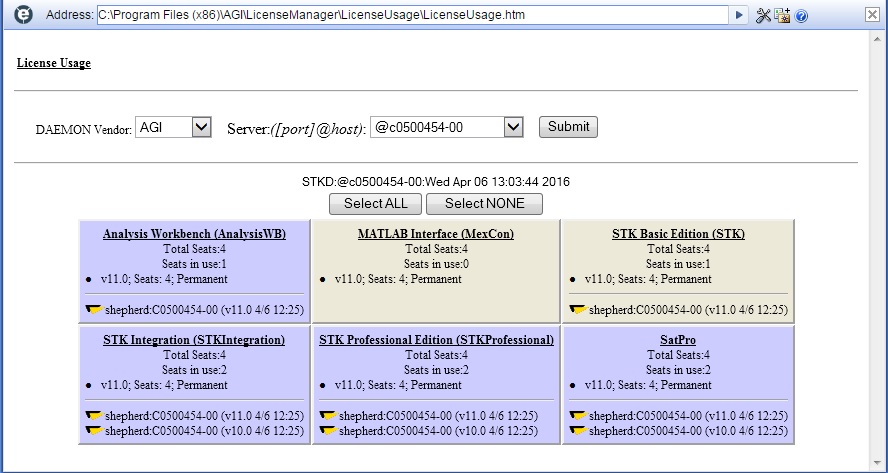The width and height of the screenshot is (888, 473).
Task: Click the address path input field
Action: [x=412, y=15]
